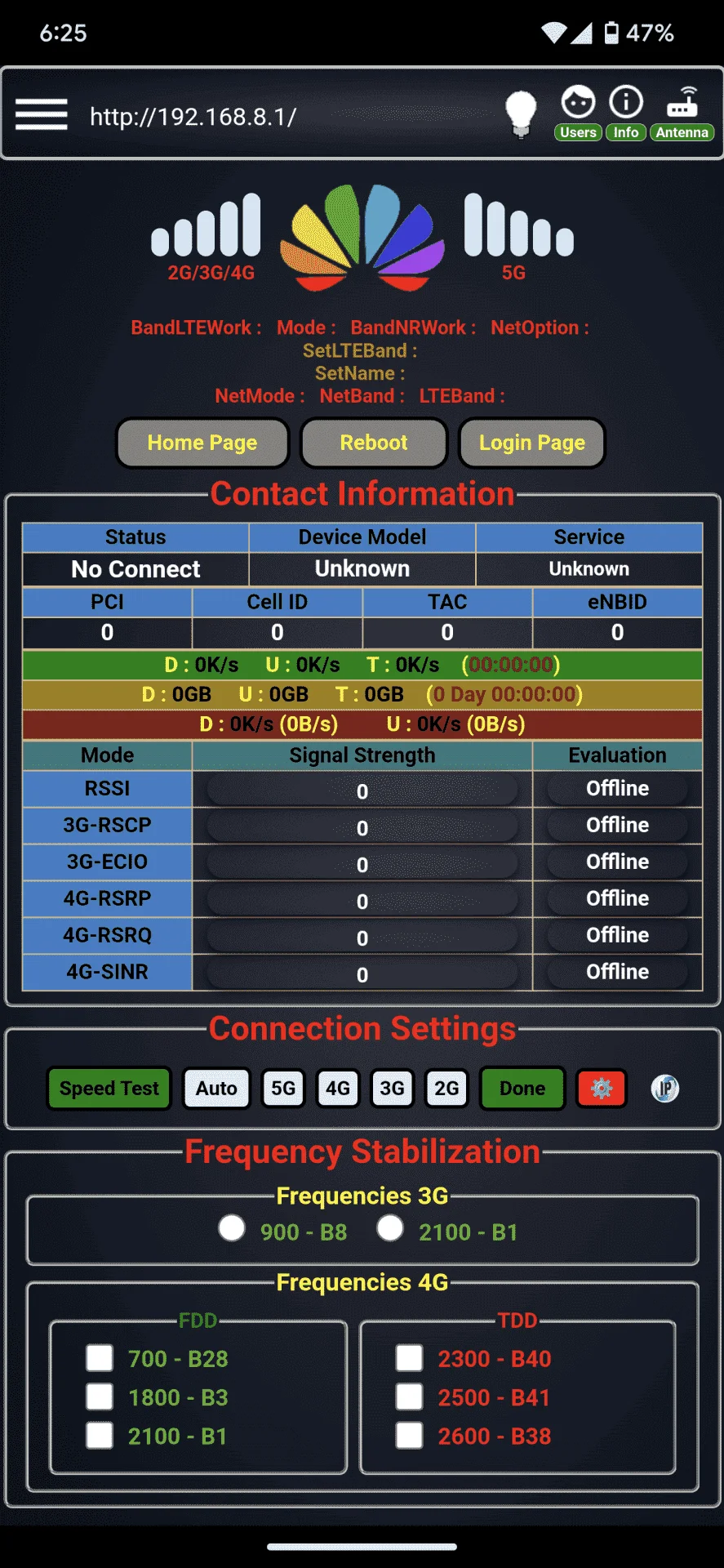Start the Speed Test
The height and width of the screenshot is (1568, 724).
coord(109,1089)
